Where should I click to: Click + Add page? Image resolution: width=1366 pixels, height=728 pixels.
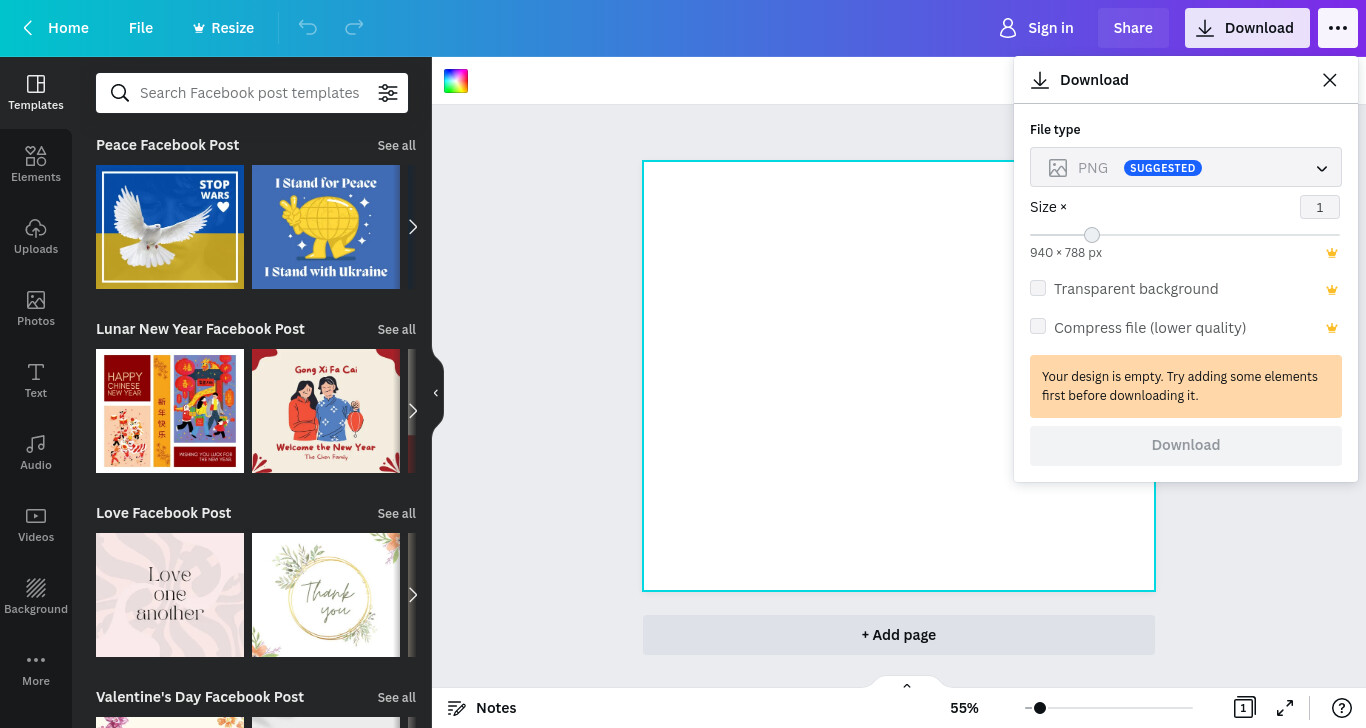[898, 635]
